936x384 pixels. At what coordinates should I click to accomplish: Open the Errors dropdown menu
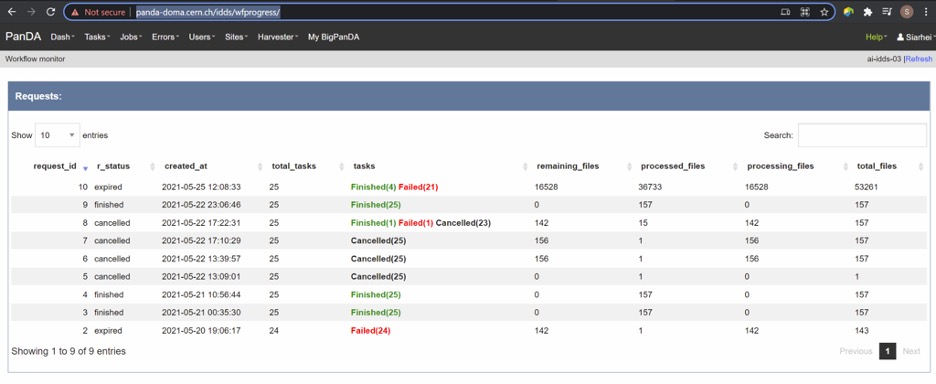tap(165, 37)
